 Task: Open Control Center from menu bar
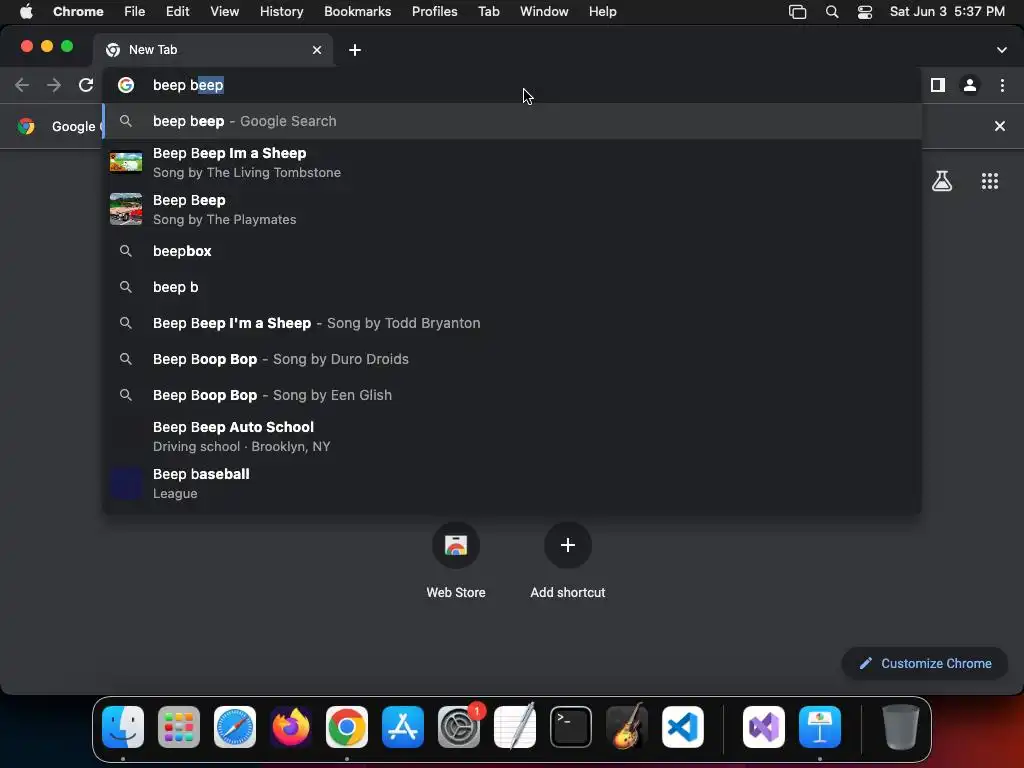tap(865, 12)
